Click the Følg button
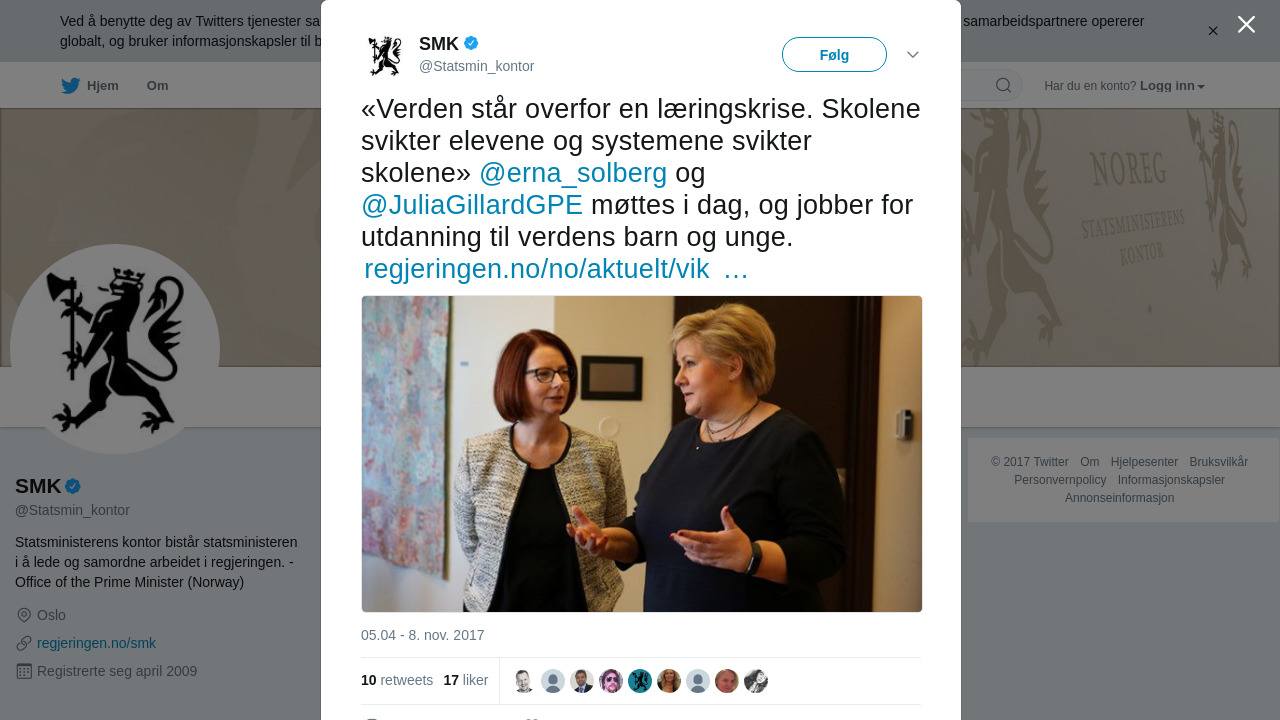Viewport: 1280px width, 720px height. click(x=834, y=54)
